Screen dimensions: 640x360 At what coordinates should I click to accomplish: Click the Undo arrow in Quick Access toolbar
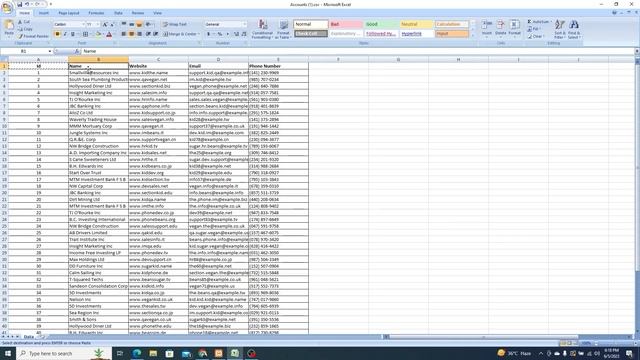click(27, 4)
